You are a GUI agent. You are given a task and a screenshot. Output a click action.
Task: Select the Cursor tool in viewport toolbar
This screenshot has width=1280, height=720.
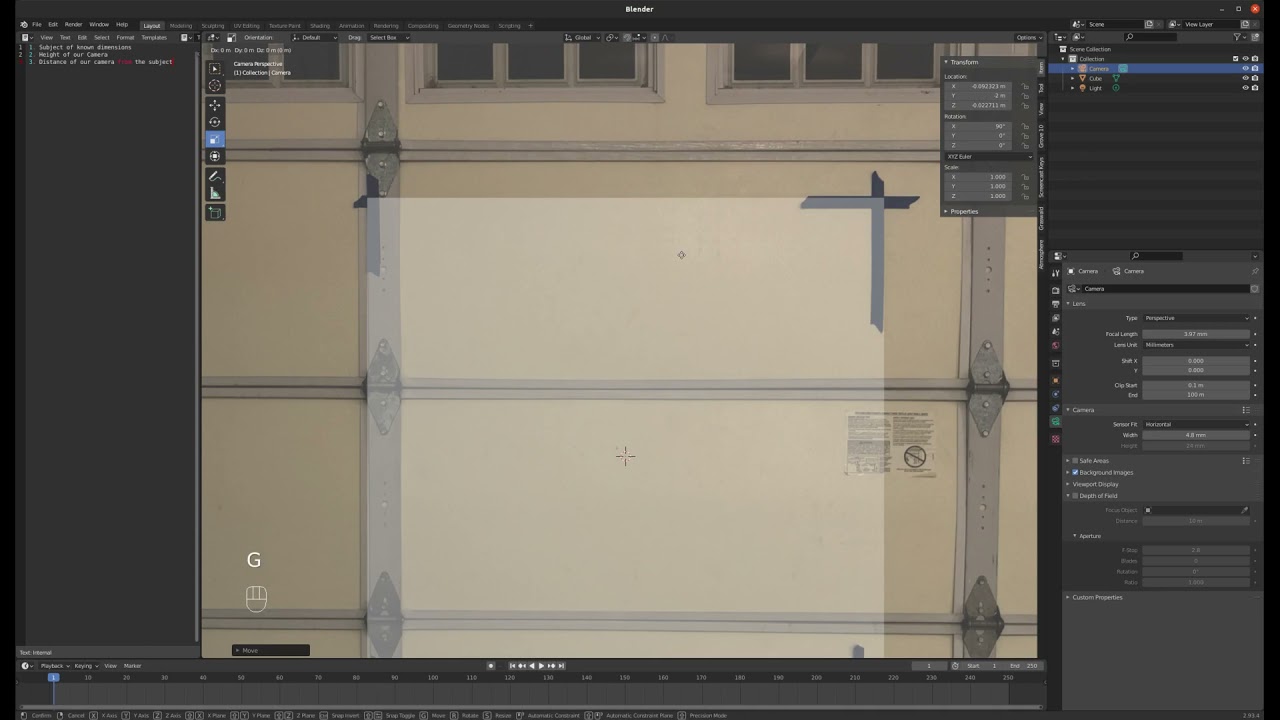(215, 86)
